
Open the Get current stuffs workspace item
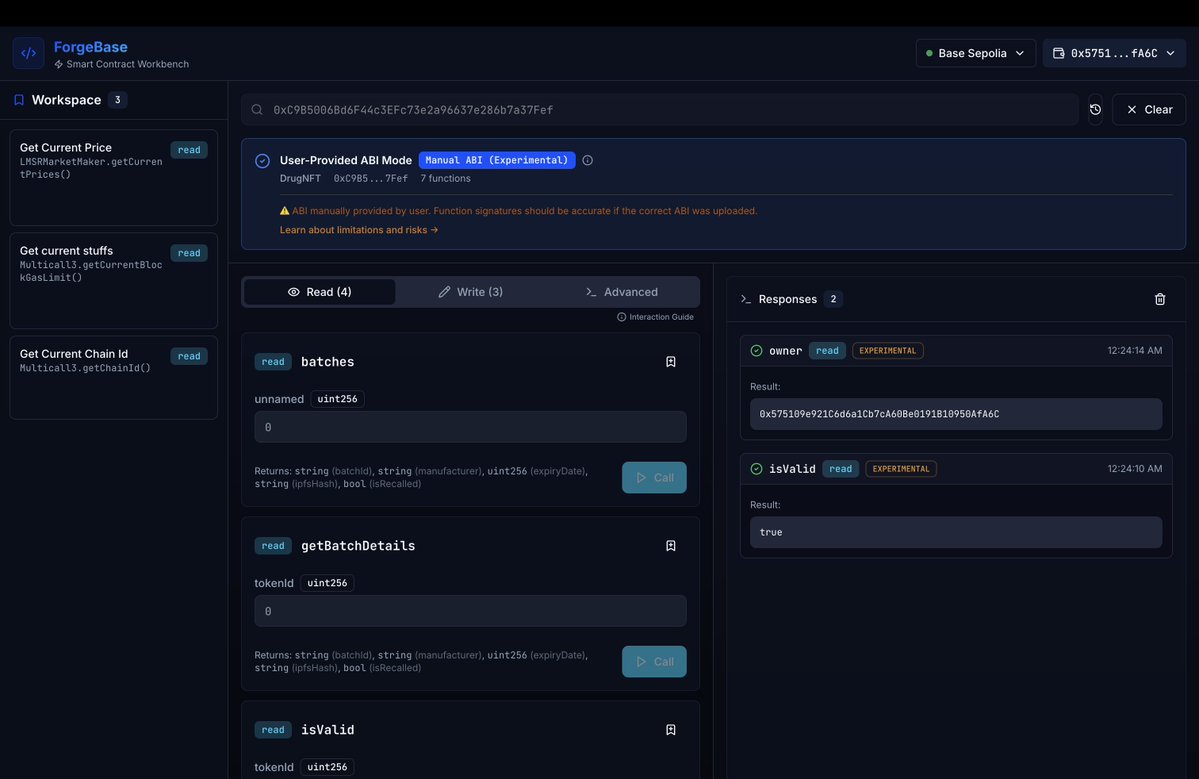(x=113, y=281)
